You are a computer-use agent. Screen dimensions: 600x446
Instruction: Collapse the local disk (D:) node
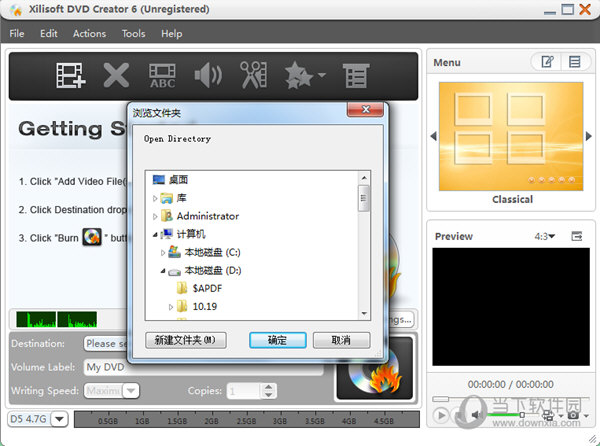[x=163, y=271]
